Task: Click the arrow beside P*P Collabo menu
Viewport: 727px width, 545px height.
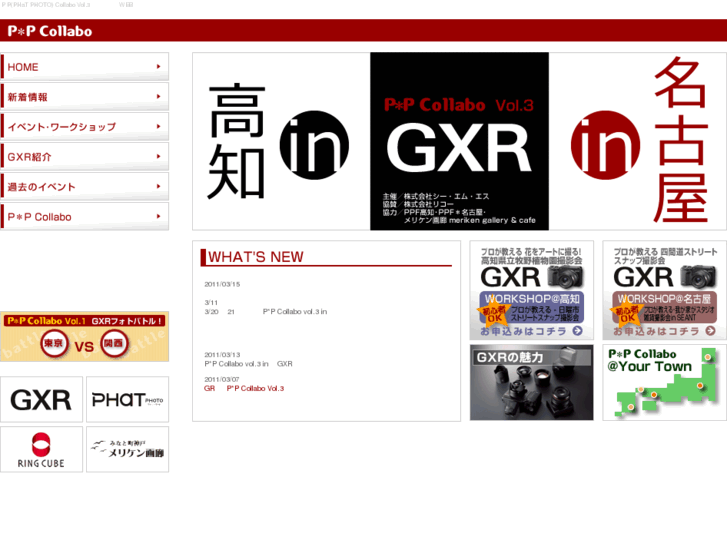Action: click(x=159, y=216)
